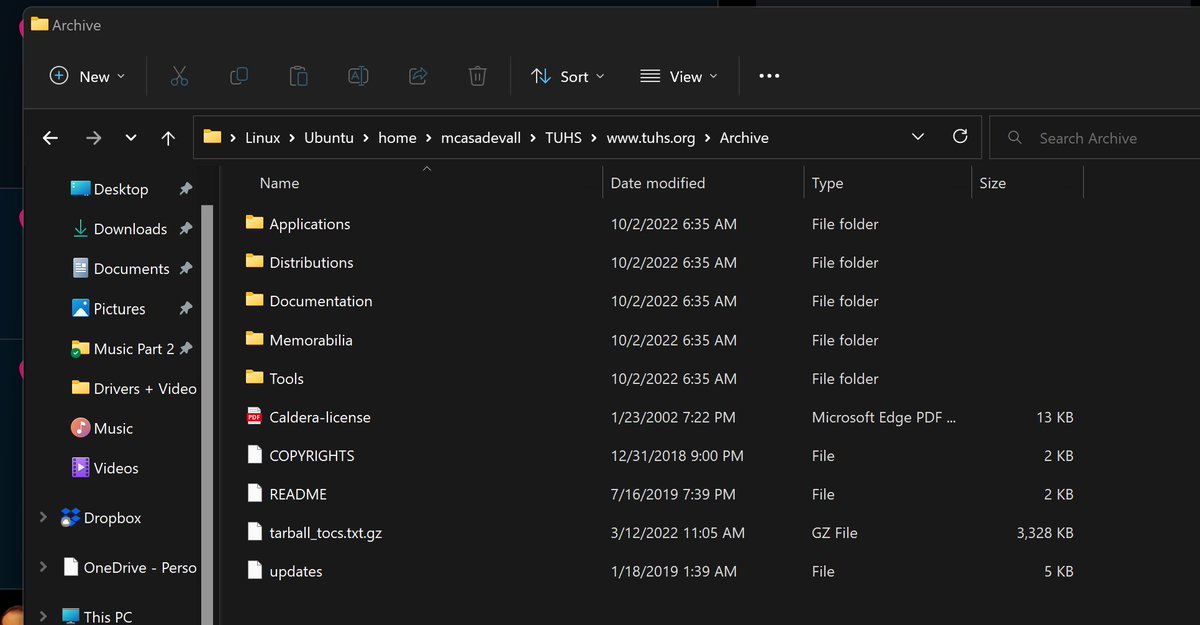Click the pin icon beside Downloads

pyautogui.click(x=185, y=229)
